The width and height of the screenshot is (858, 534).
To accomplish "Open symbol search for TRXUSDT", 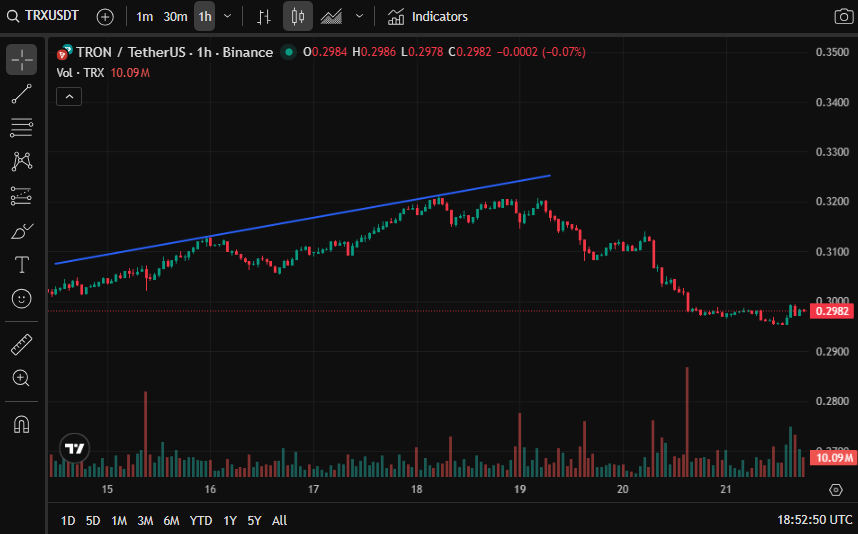I will (x=43, y=16).
